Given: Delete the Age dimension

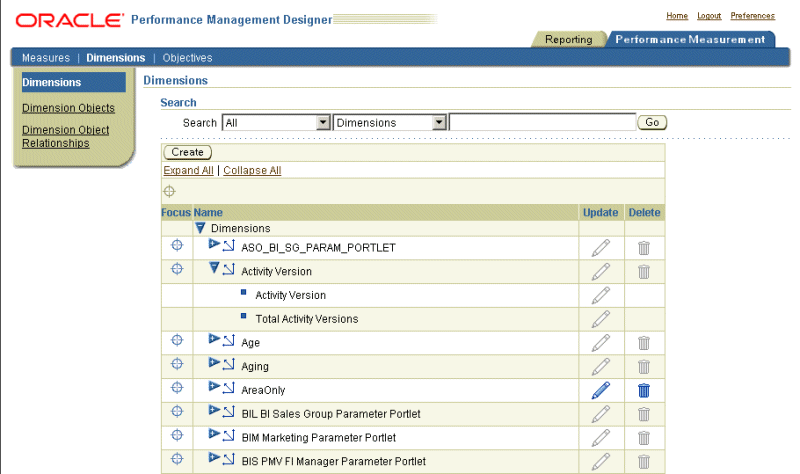Looking at the screenshot, I should (644, 343).
